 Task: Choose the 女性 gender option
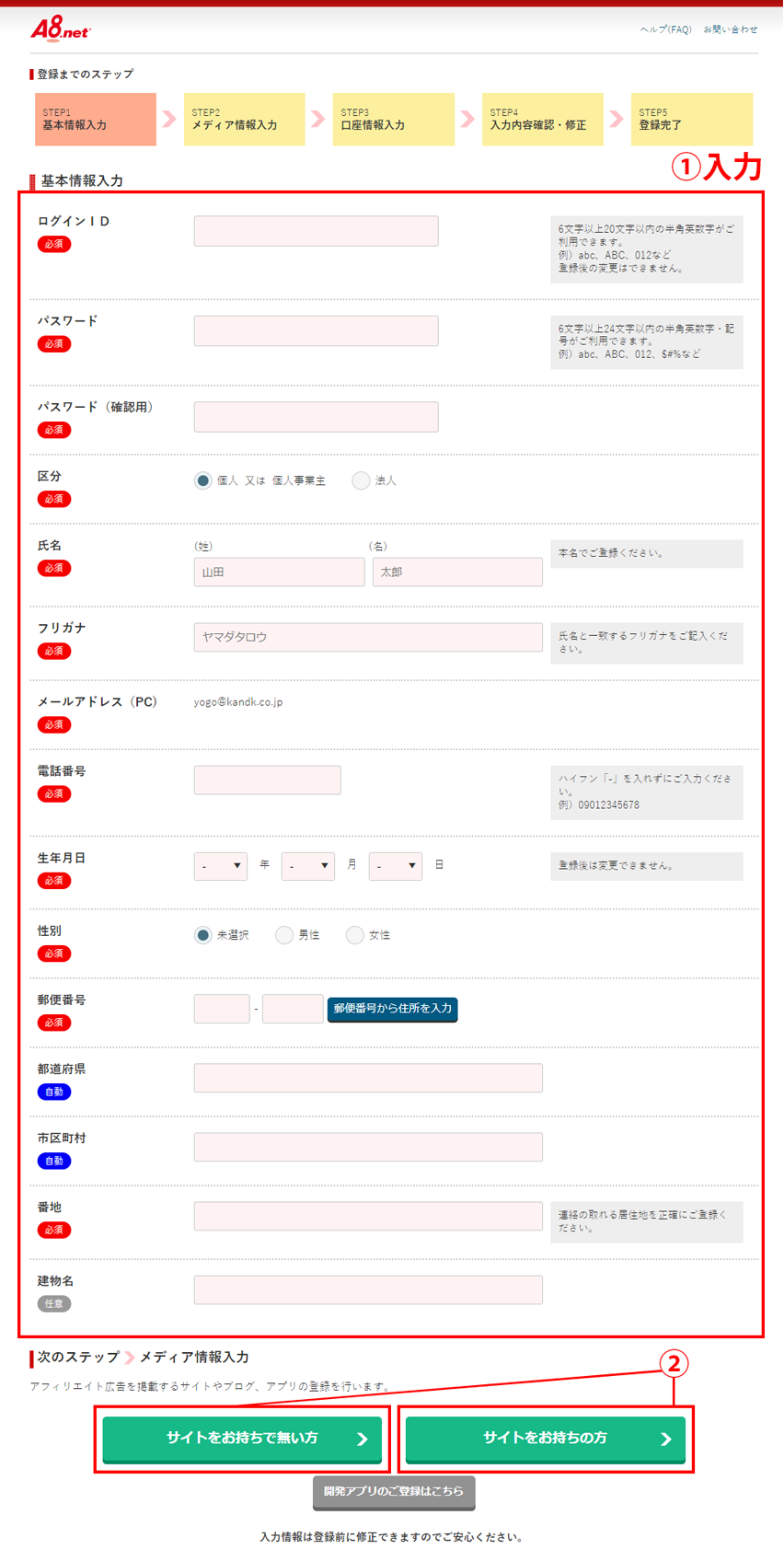354,935
